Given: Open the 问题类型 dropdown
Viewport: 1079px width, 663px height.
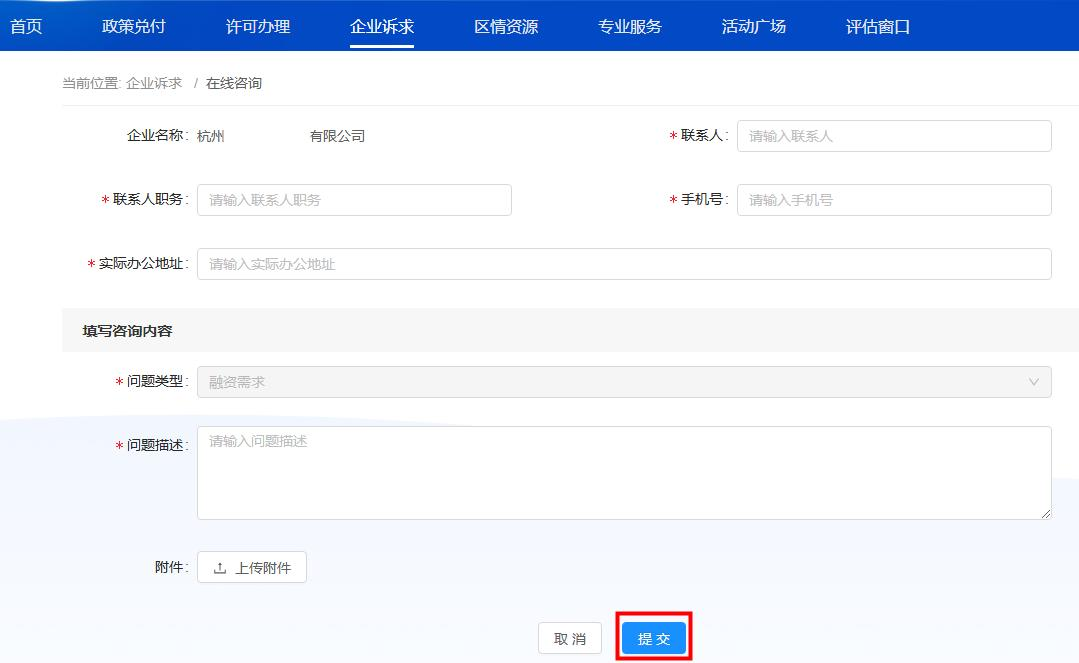Looking at the screenshot, I should point(624,381).
